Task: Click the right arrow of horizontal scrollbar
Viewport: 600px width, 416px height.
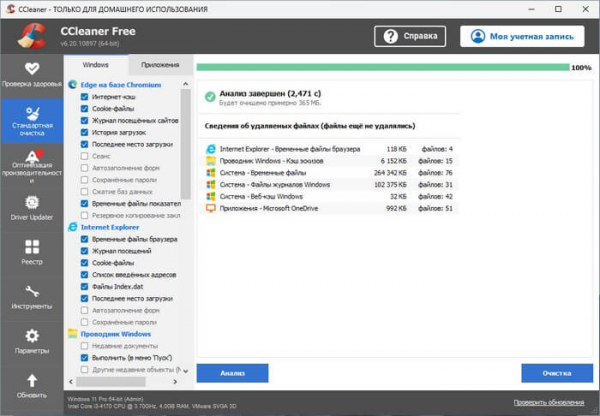Action: point(175,382)
